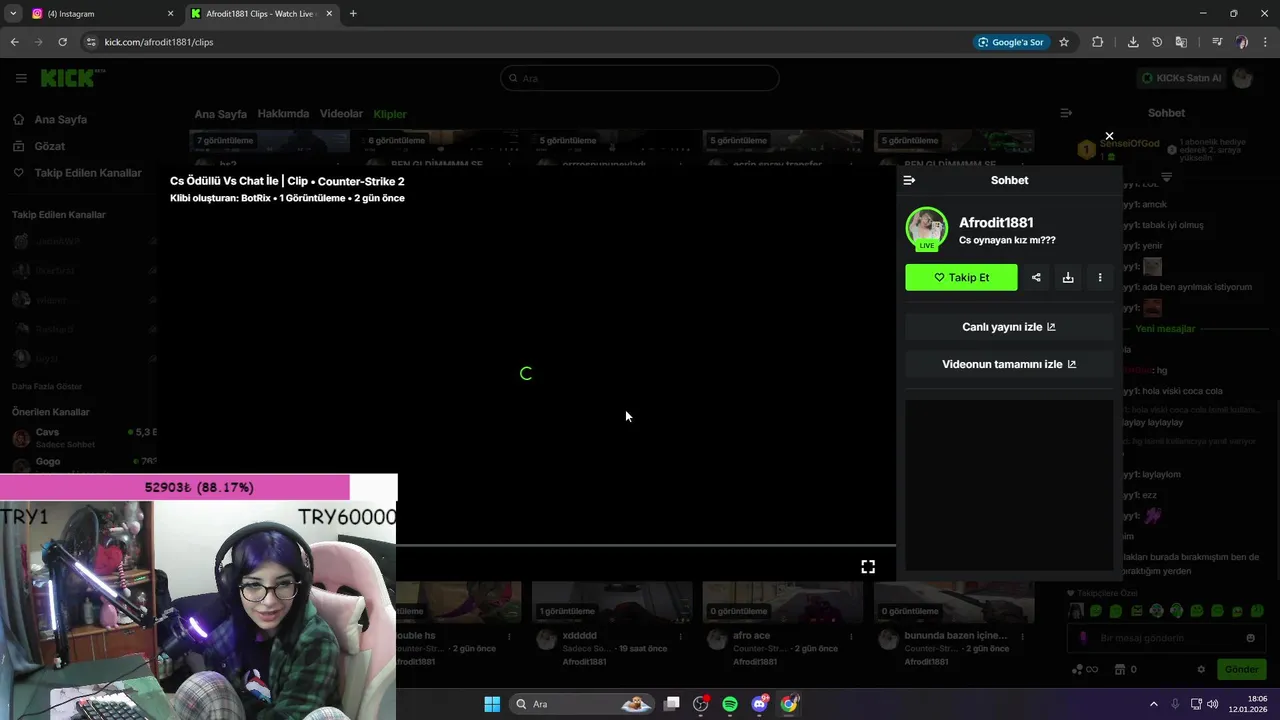Open the three-dot options beside download icon
The image size is (1280, 720).
point(1100,278)
